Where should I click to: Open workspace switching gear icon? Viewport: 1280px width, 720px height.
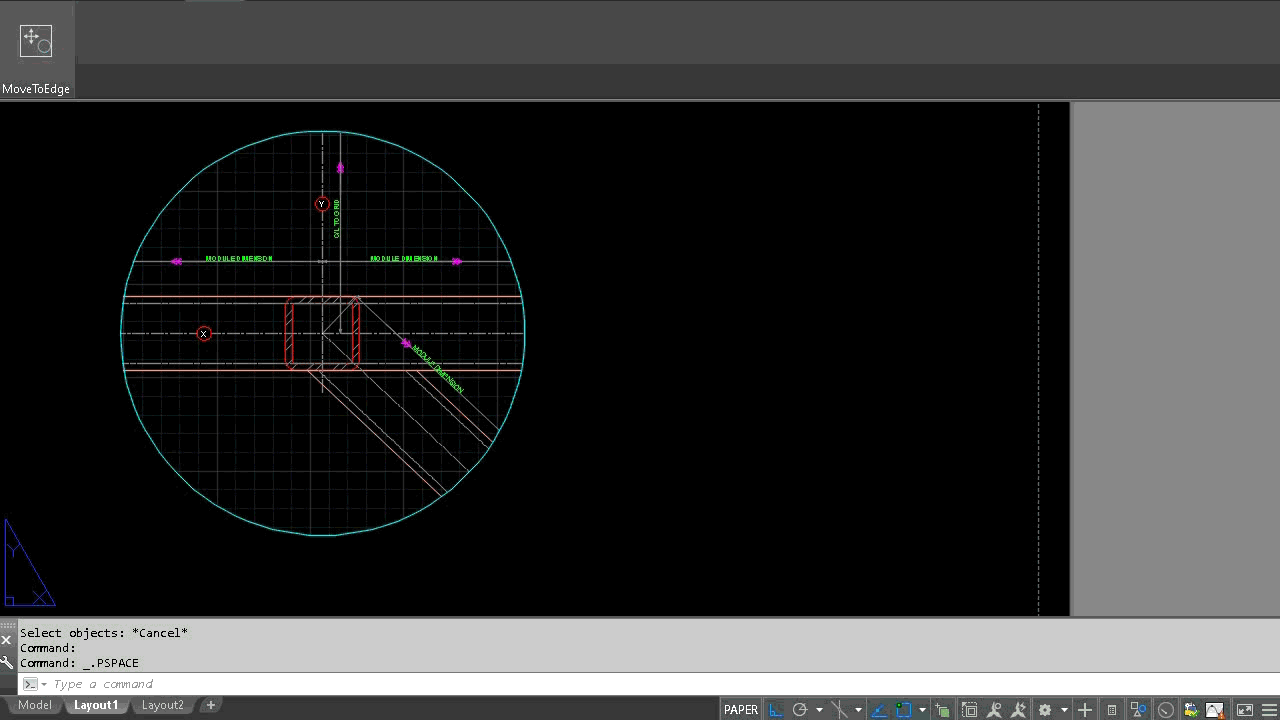(x=1045, y=710)
